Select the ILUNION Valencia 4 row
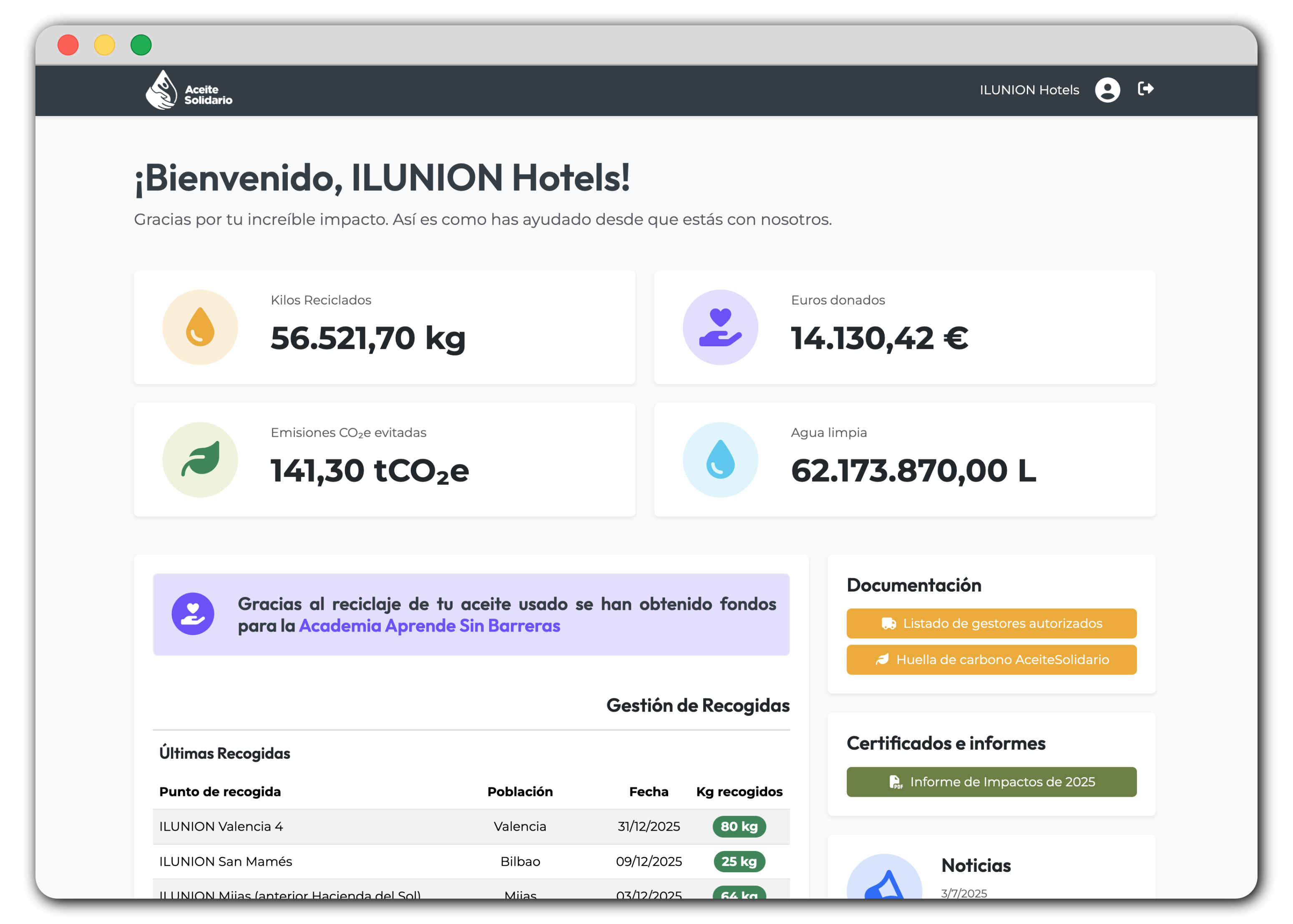The image size is (1293, 924). coord(221,826)
